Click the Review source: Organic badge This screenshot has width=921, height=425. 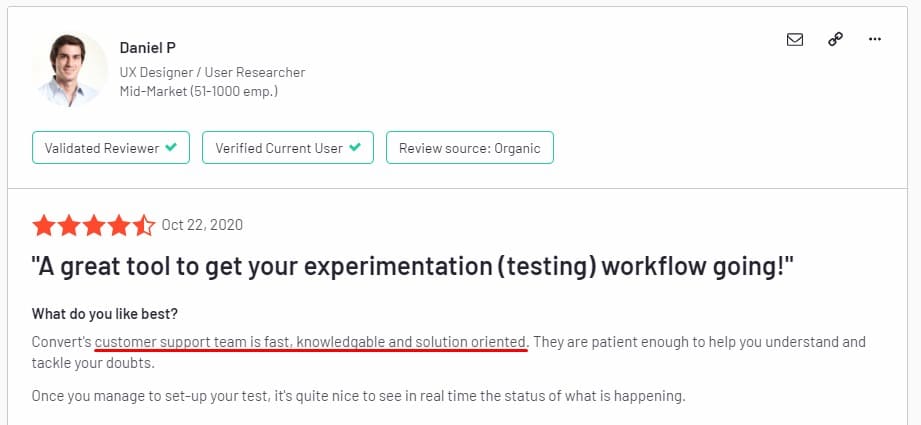tap(469, 148)
